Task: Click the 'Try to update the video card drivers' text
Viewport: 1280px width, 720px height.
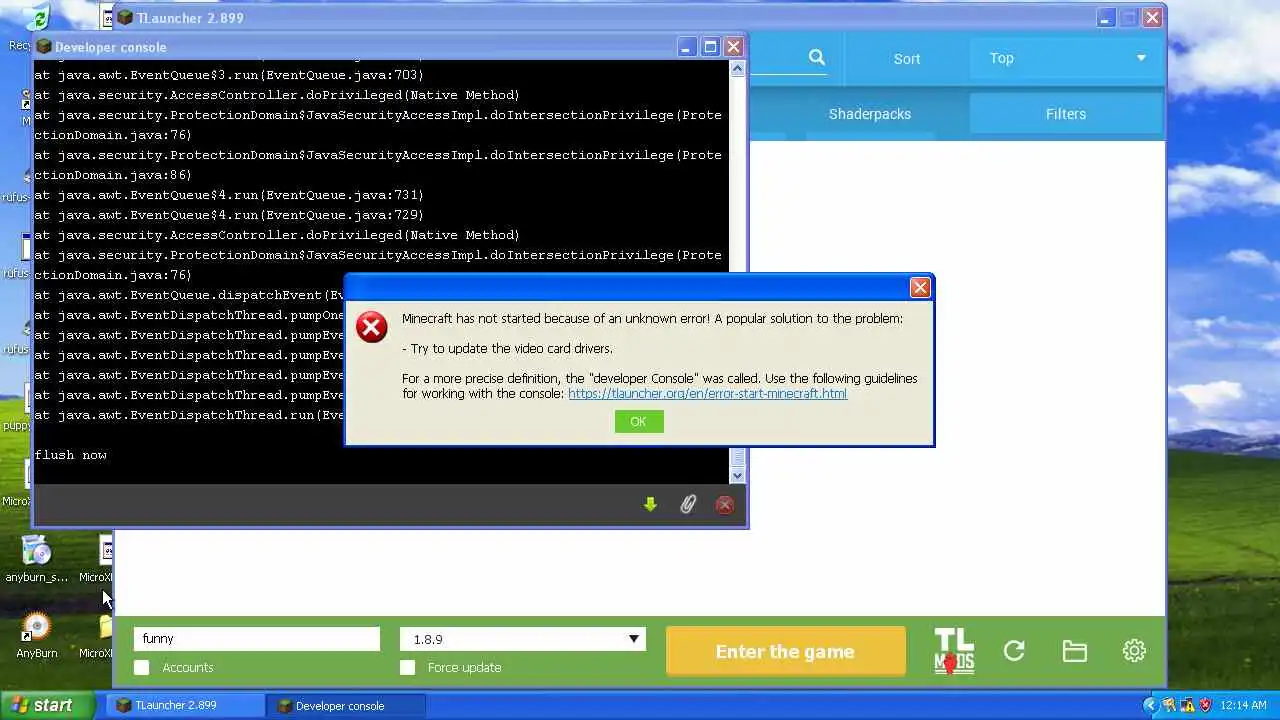Action: pos(507,349)
